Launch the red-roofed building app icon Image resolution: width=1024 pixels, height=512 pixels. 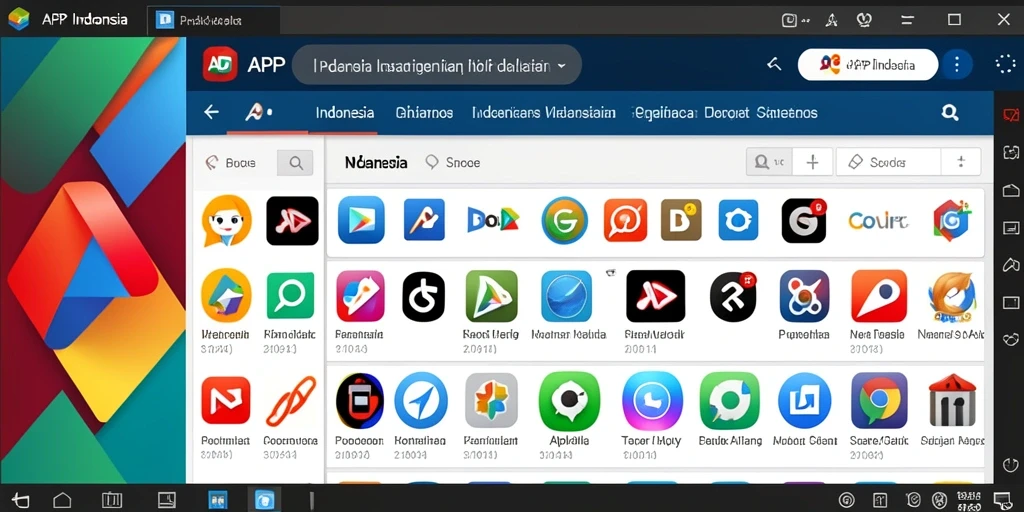point(952,400)
